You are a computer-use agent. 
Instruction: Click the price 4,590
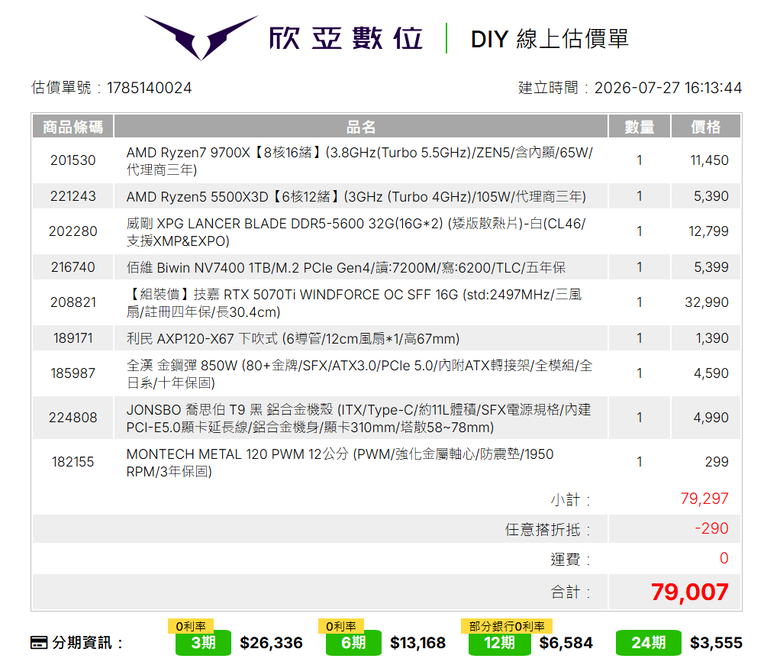click(711, 373)
